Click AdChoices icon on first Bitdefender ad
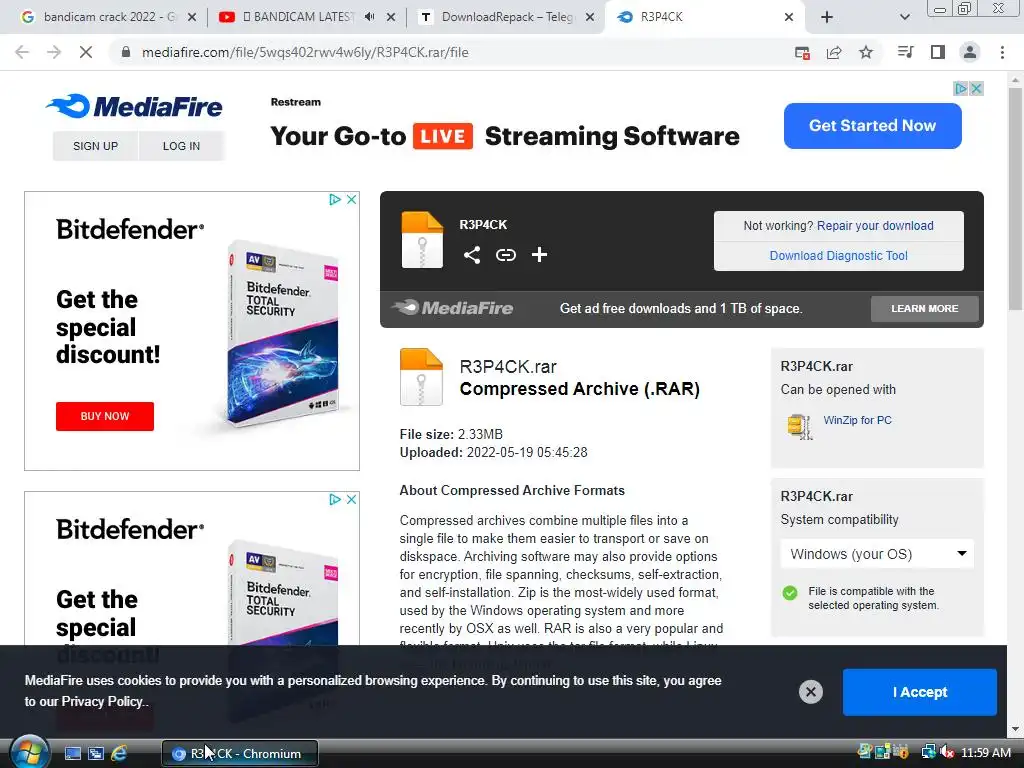 pyautogui.click(x=335, y=199)
